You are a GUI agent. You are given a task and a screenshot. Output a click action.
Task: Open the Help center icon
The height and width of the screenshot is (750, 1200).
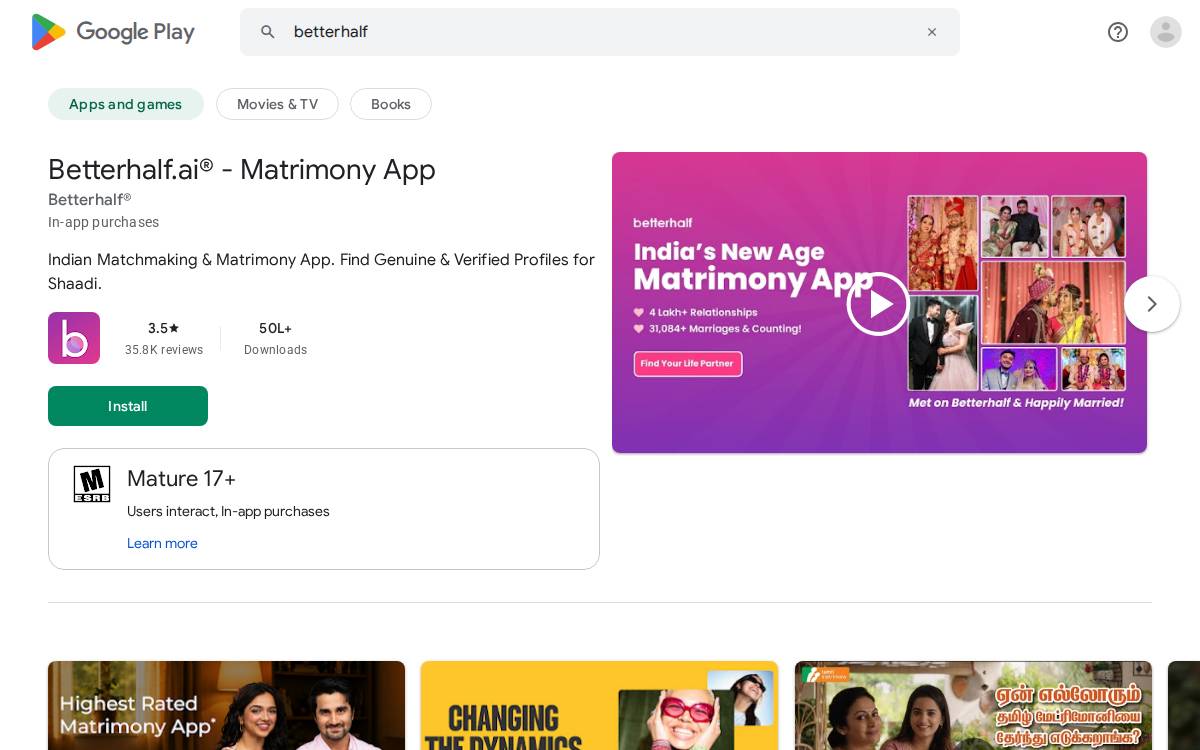click(1118, 32)
